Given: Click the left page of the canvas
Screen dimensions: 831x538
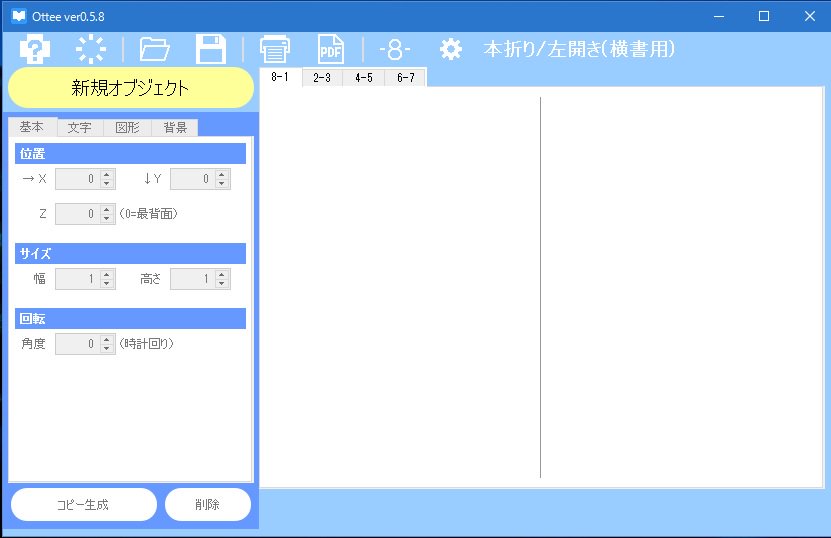Looking at the screenshot, I should coord(400,287).
